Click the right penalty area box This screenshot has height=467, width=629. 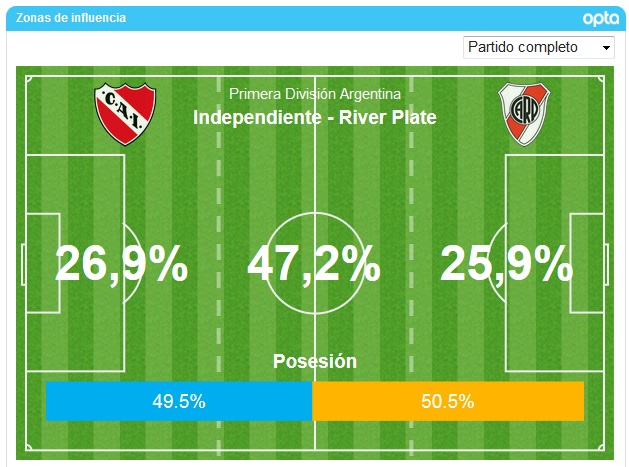(555, 263)
